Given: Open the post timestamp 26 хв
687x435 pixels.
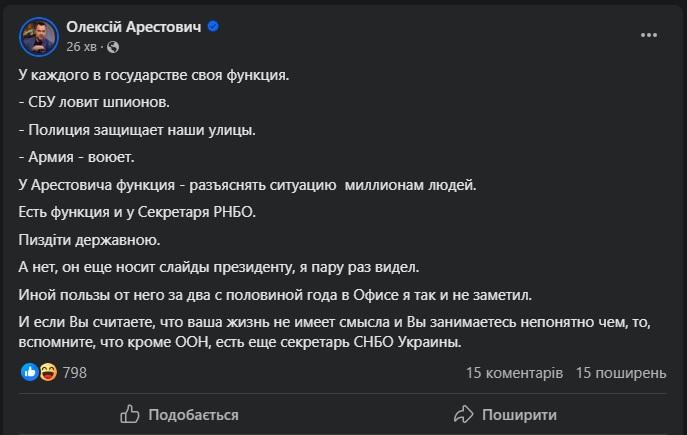Looking at the screenshot, I should pos(81,46).
